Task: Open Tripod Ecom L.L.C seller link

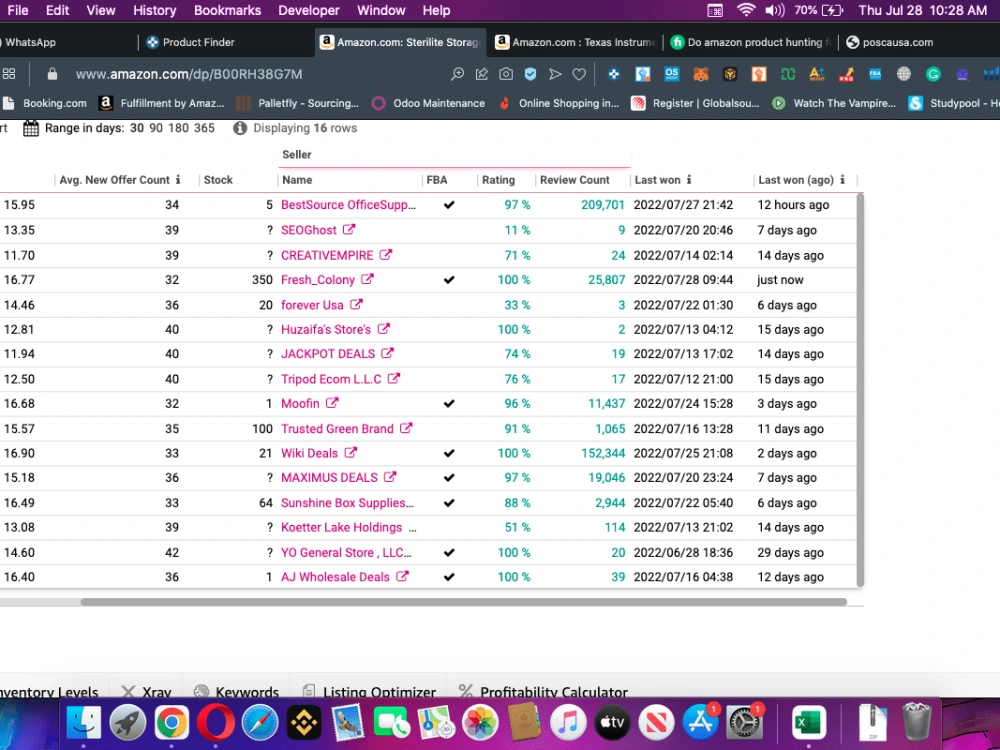Action: click(331, 379)
